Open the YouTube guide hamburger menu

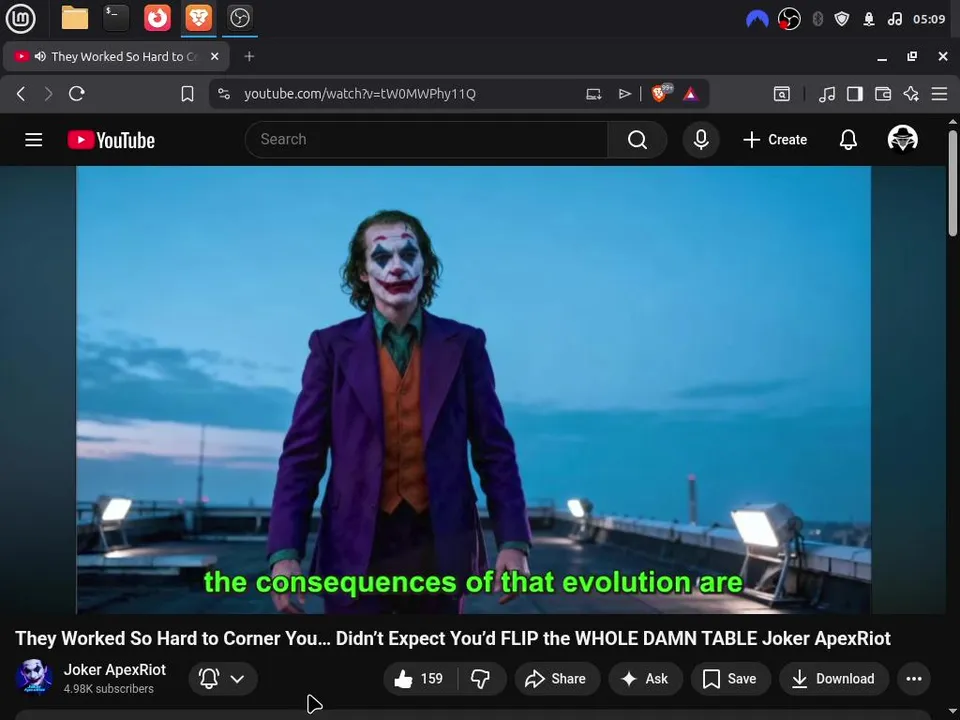point(34,140)
